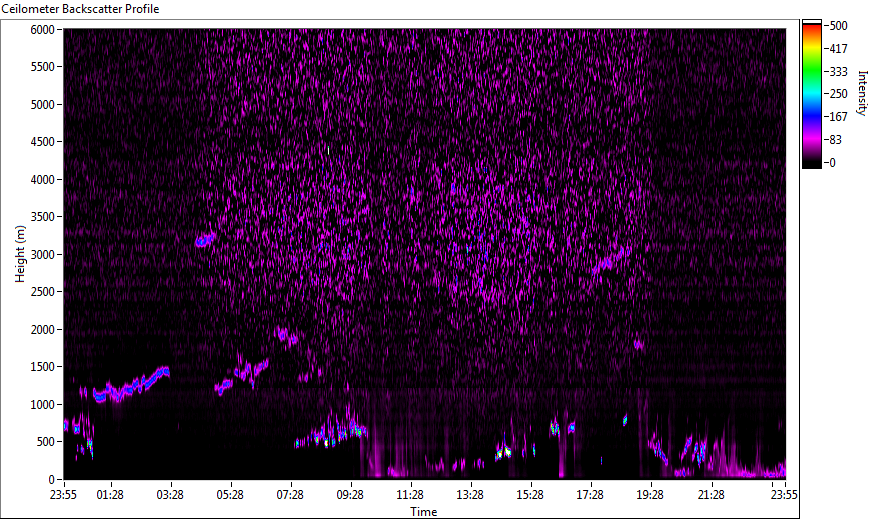The width and height of the screenshot is (872, 519).
Task: Click the 500 intensity scale value
Action: (x=838, y=26)
